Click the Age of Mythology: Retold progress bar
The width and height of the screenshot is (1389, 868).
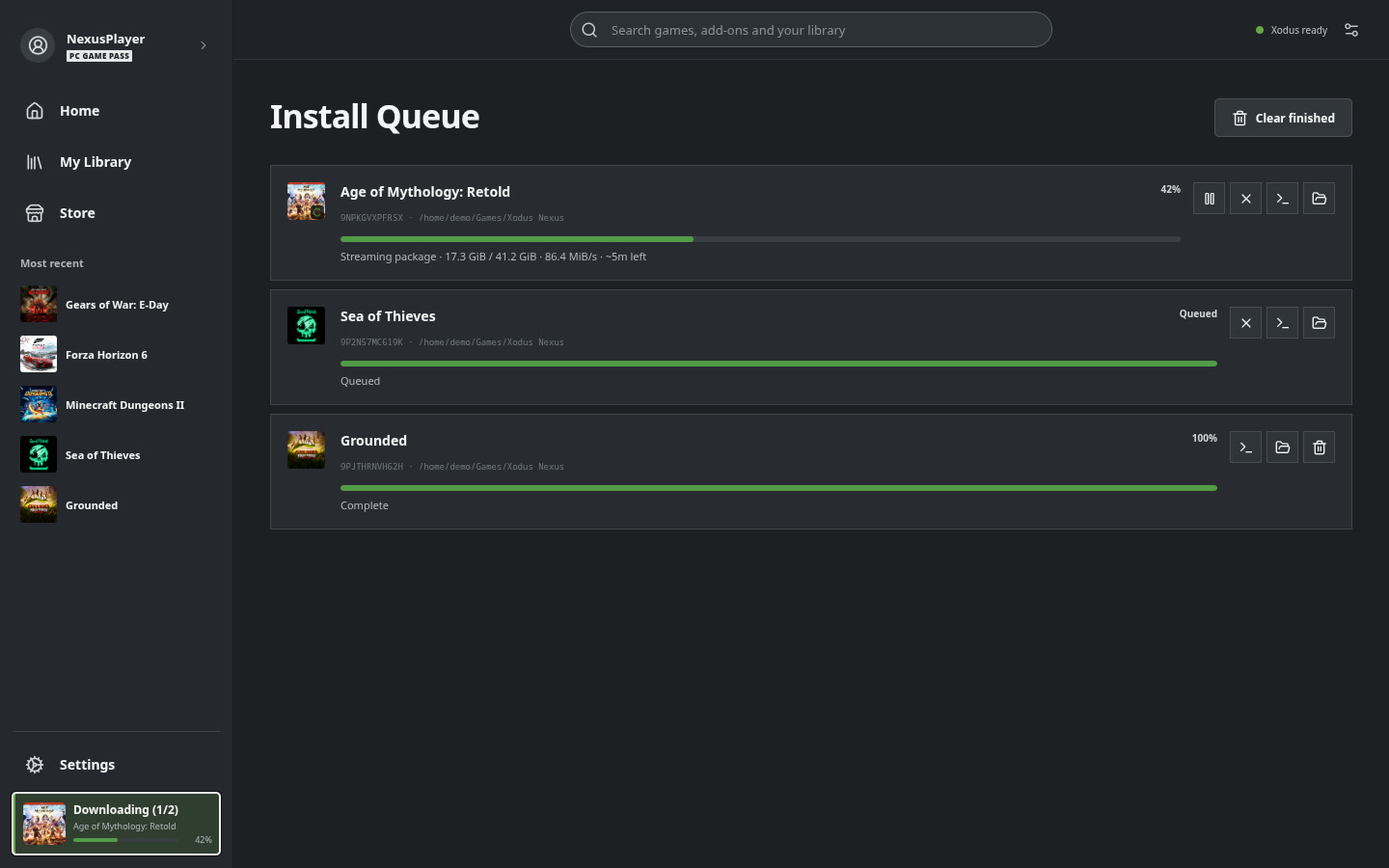tap(760, 239)
